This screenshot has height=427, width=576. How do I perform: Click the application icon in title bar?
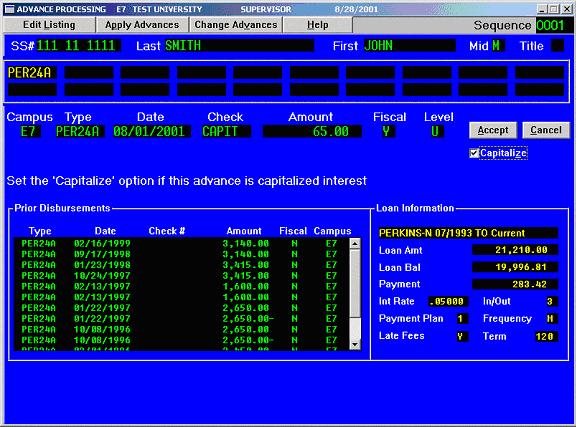[10, 9]
